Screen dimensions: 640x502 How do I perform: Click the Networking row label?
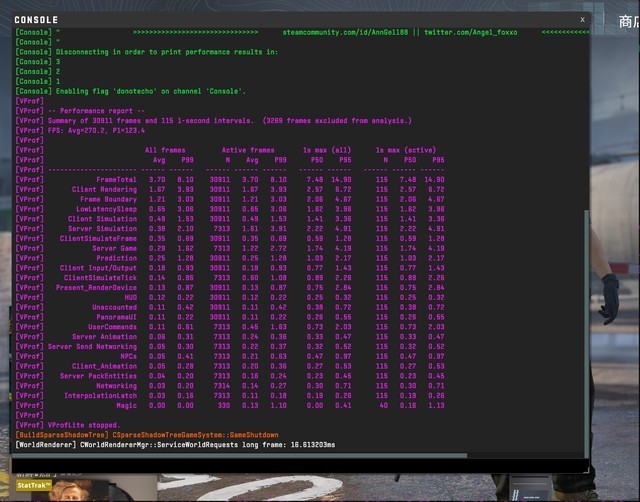coord(116,385)
